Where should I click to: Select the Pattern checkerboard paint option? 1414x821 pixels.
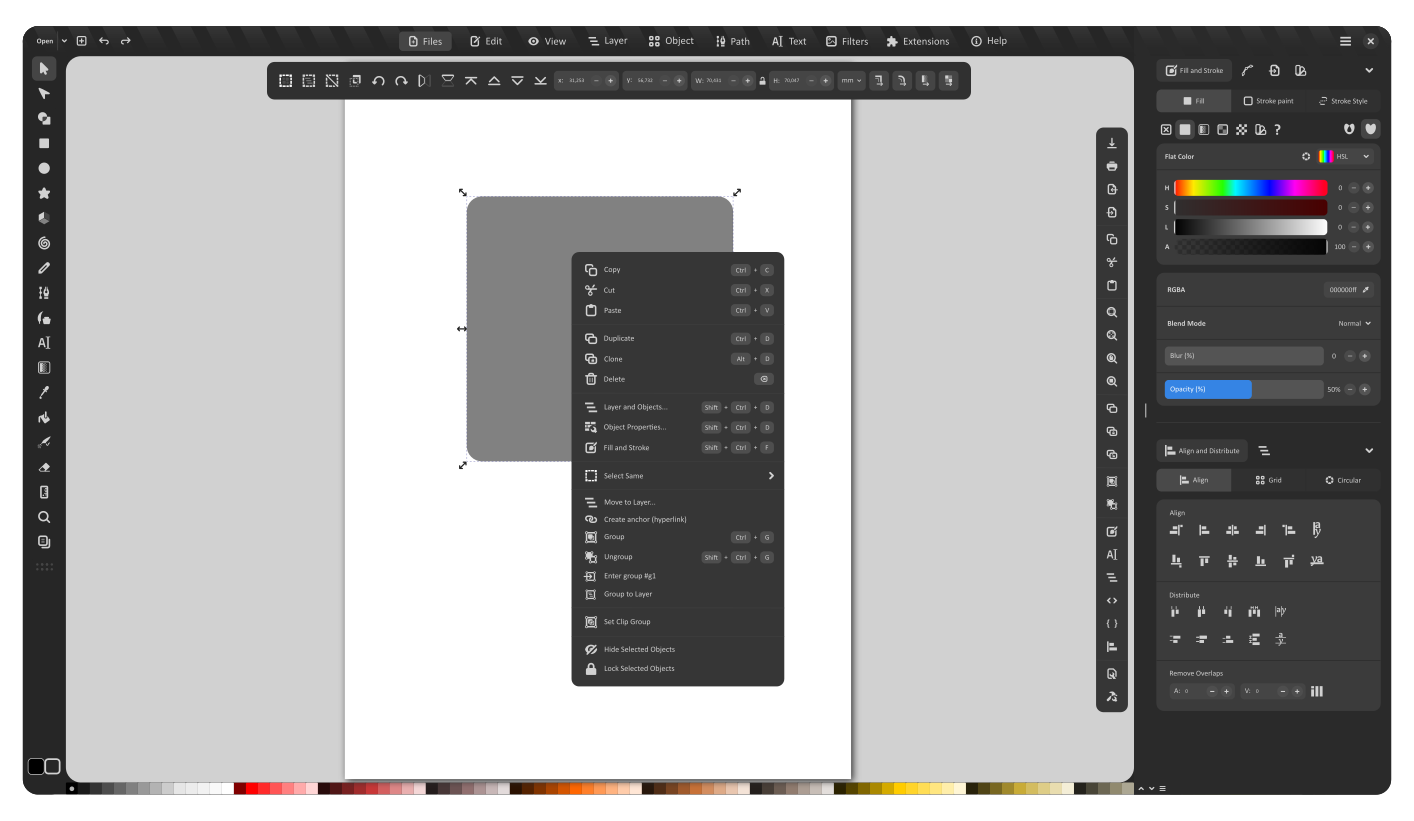click(1241, 129)
